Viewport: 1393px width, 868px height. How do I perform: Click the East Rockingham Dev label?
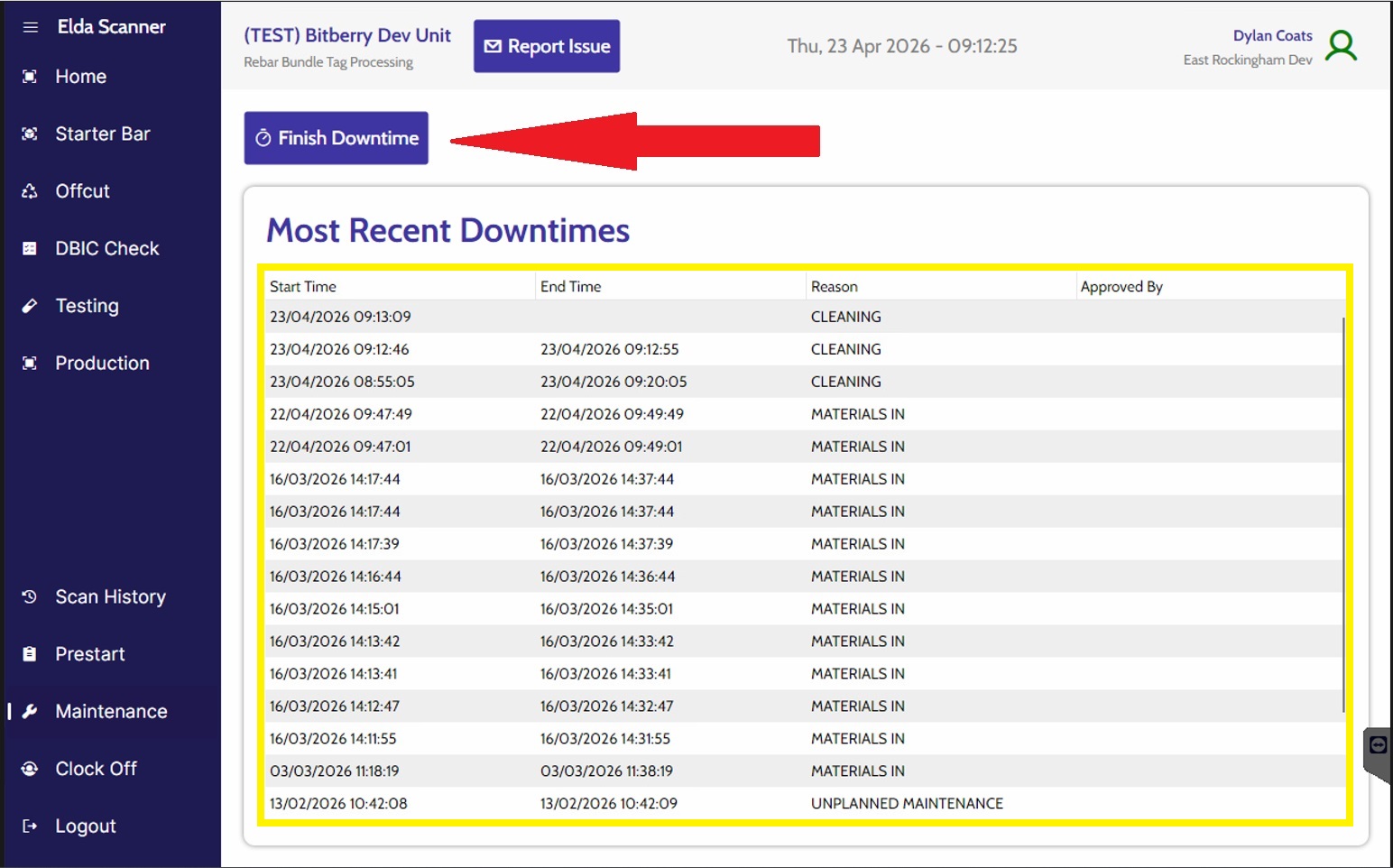coord(1248,60)
